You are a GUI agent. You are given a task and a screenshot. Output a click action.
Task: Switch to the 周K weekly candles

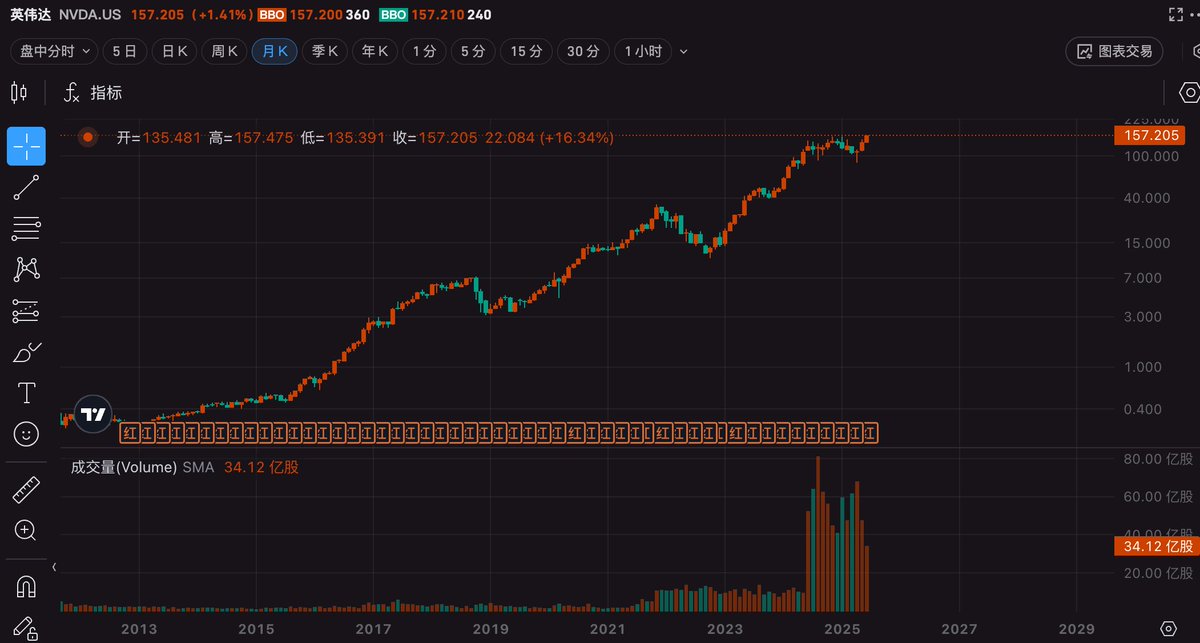(x=224, y=51)
